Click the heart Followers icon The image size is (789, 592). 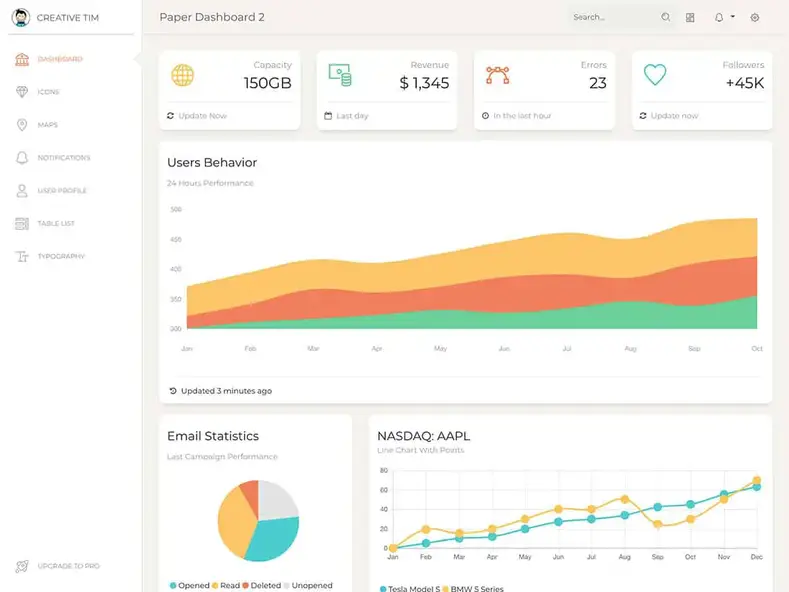point(655,74)
